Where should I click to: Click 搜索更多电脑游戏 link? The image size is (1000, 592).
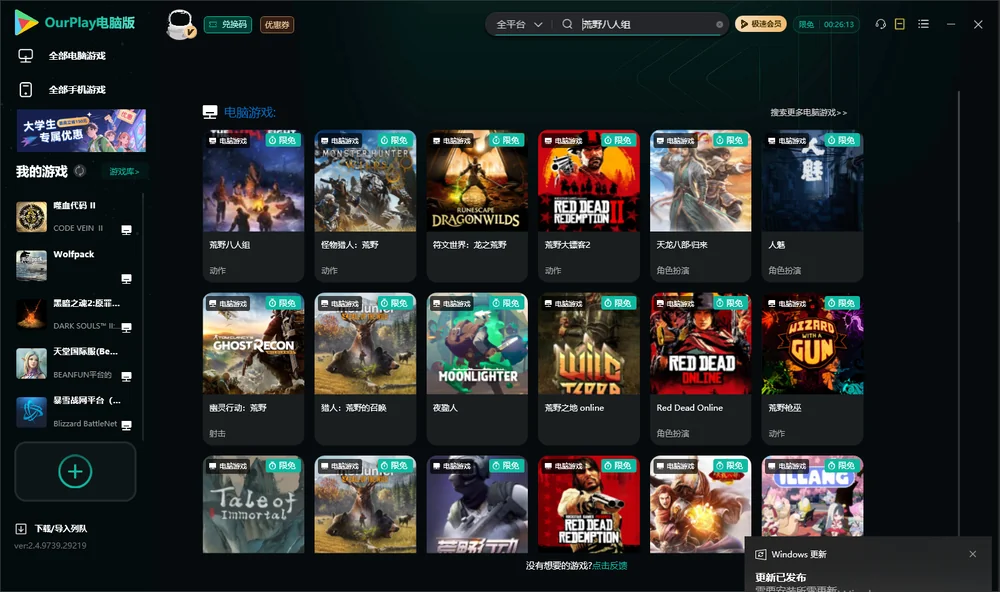(808, 113)
